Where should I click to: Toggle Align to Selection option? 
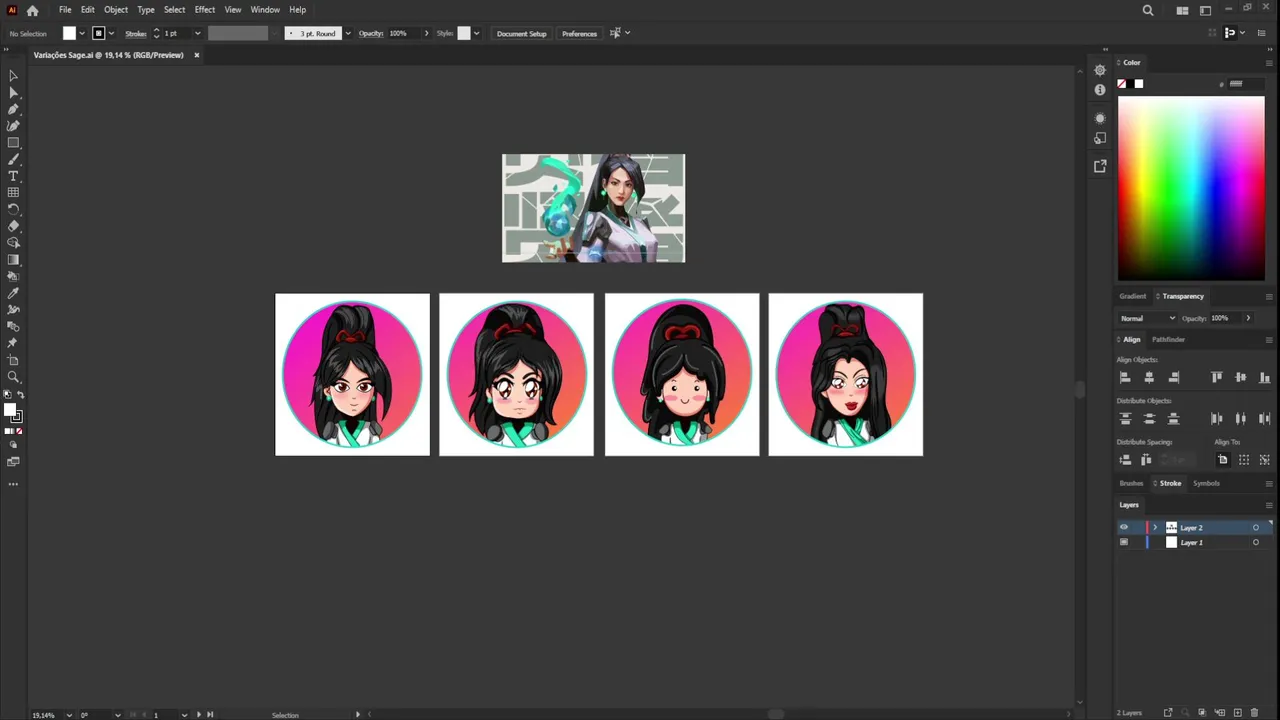pyautogui.click(x=1244, y=460)
